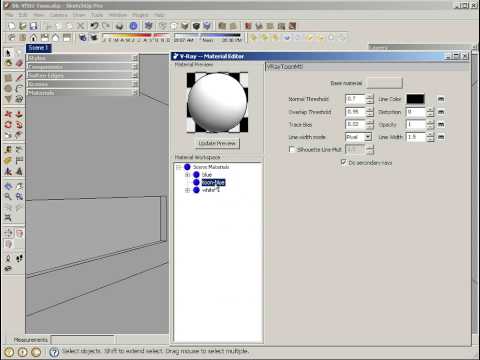This screenshot has width=480, height=360.
Task: Click the Measurements input box
Action: tap(83, 340)
